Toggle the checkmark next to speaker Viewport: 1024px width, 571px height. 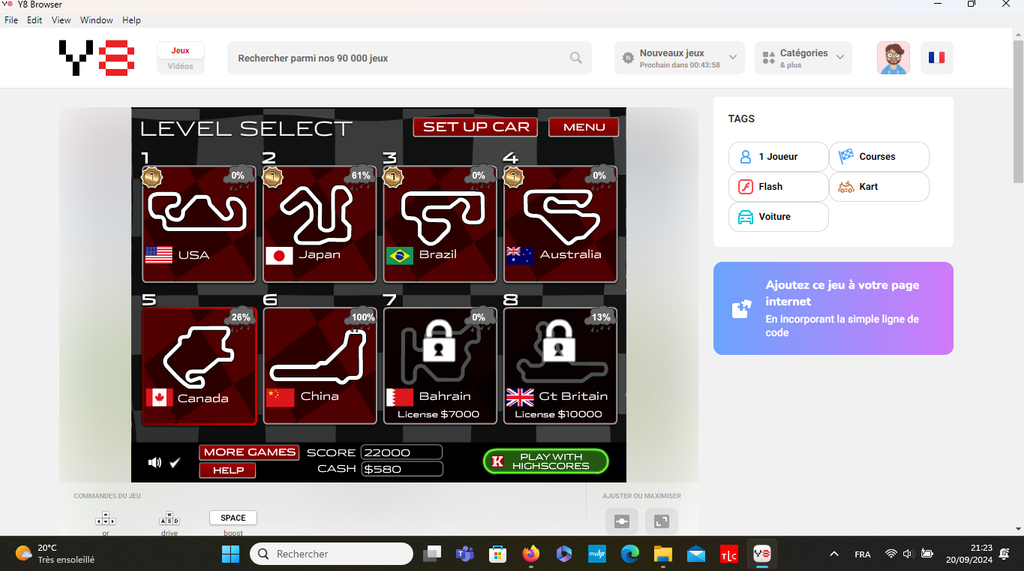(175, 463)
